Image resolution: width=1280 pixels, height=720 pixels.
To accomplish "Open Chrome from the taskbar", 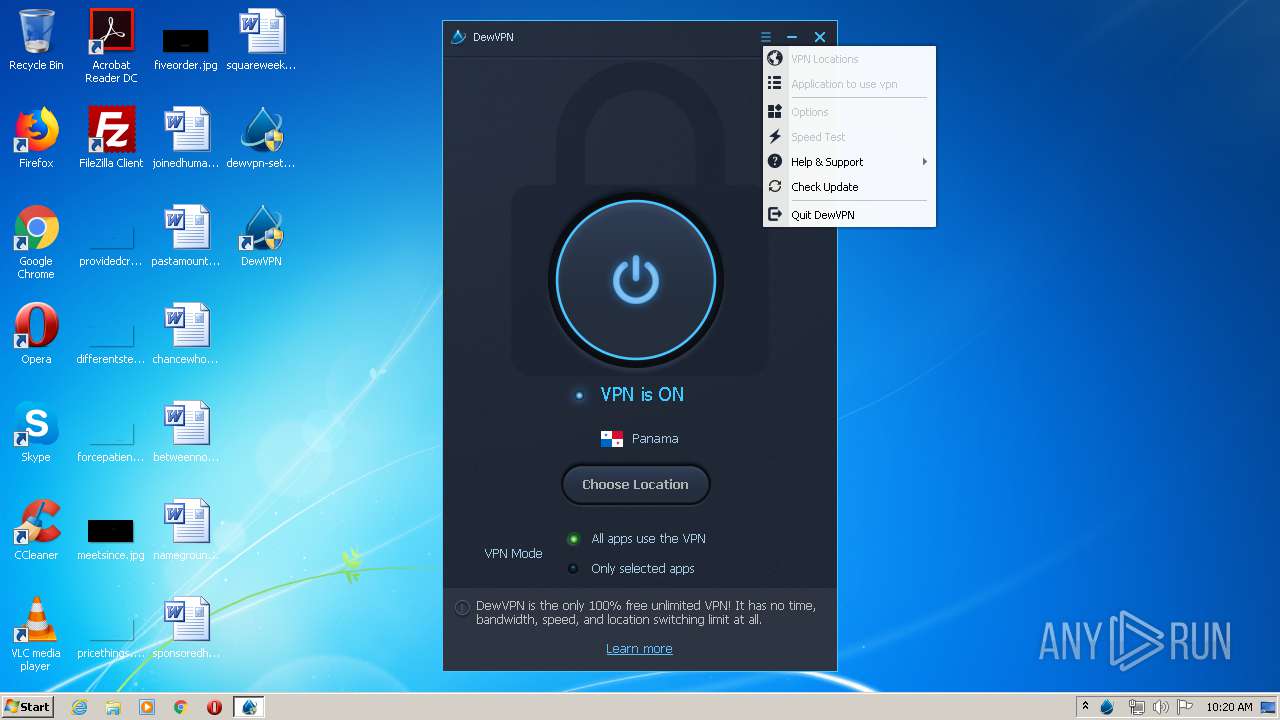I will (x=181, y=707).
